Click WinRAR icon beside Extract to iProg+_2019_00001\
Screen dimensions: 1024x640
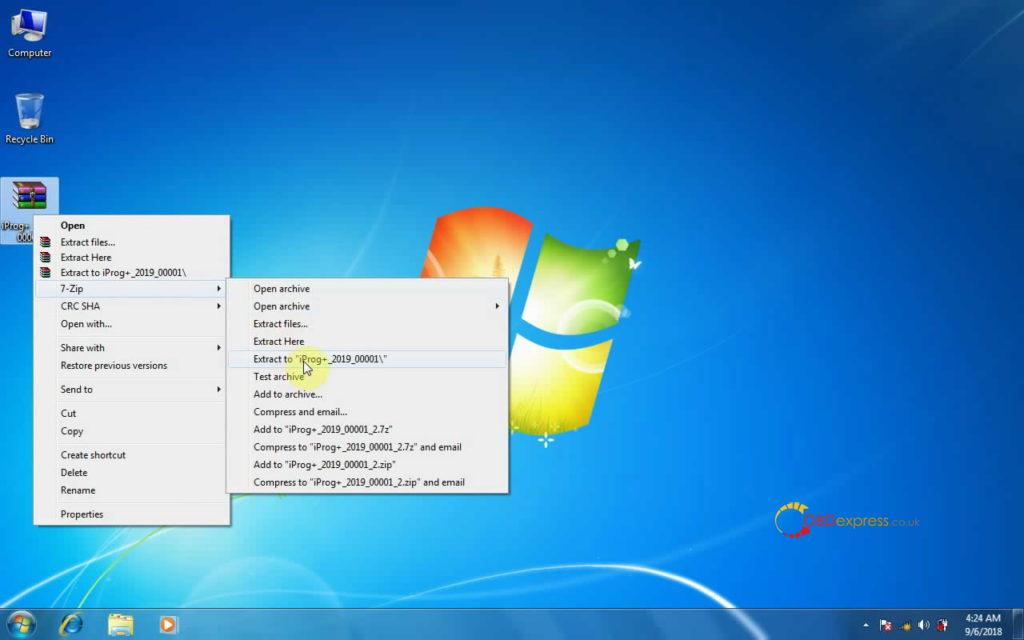[45, 272]
